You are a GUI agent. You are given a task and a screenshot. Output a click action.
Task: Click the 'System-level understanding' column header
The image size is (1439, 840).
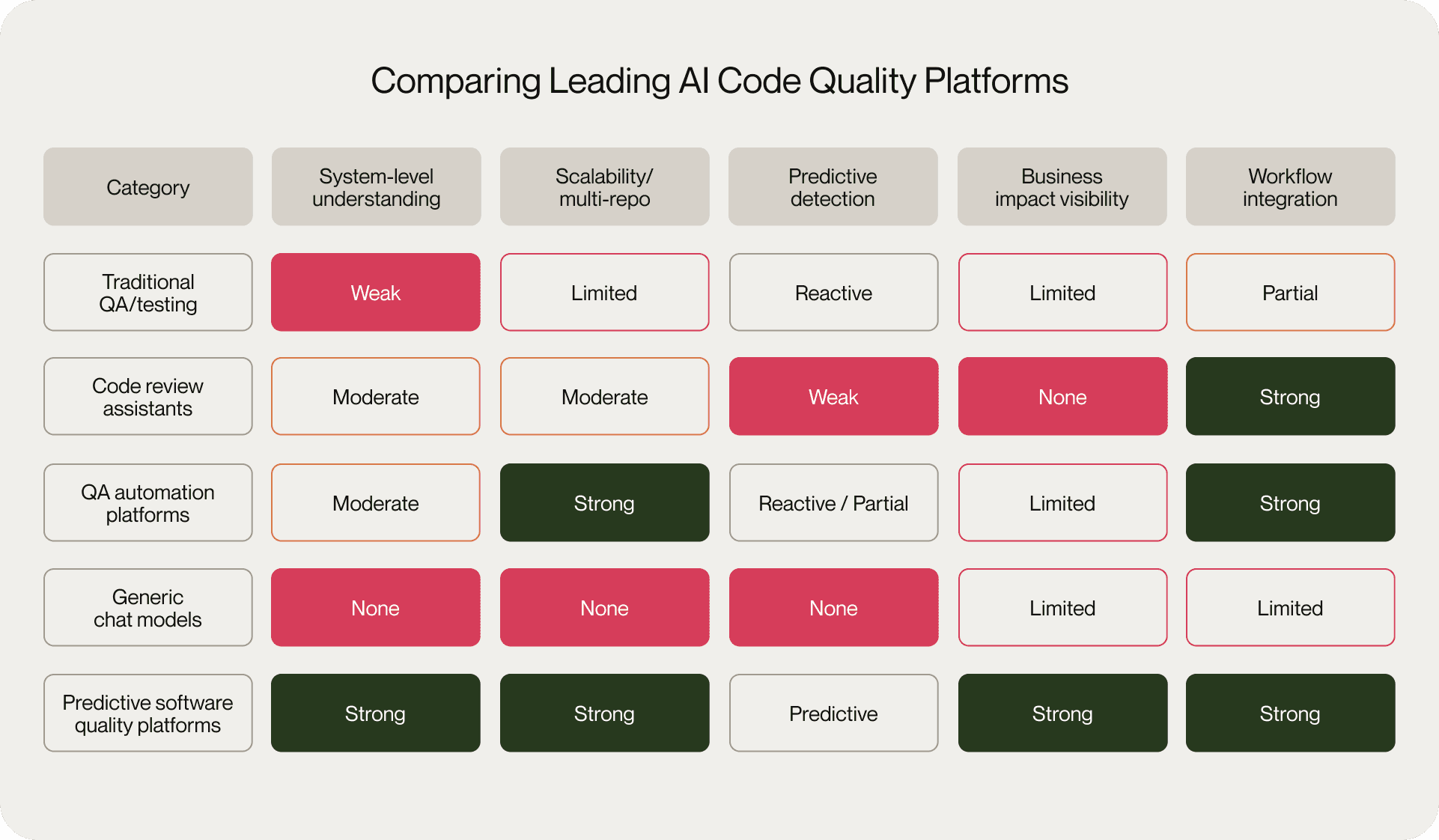(376, 187)
